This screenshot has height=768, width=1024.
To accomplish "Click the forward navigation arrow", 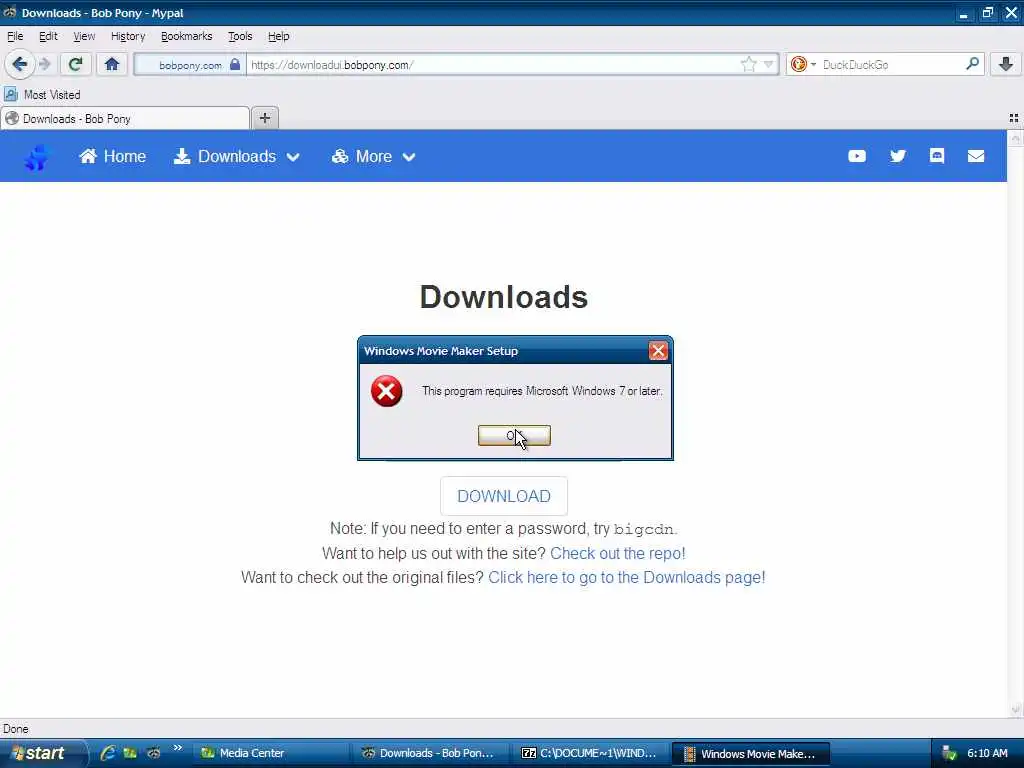I will 44,64.
